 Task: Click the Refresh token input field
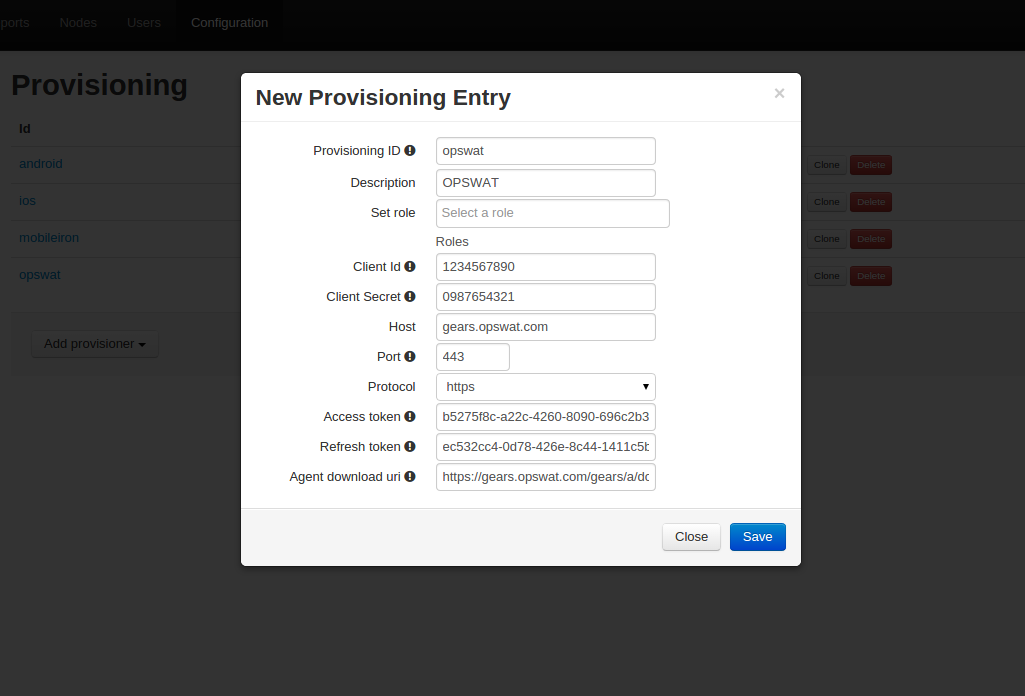[x=546, y=448]
